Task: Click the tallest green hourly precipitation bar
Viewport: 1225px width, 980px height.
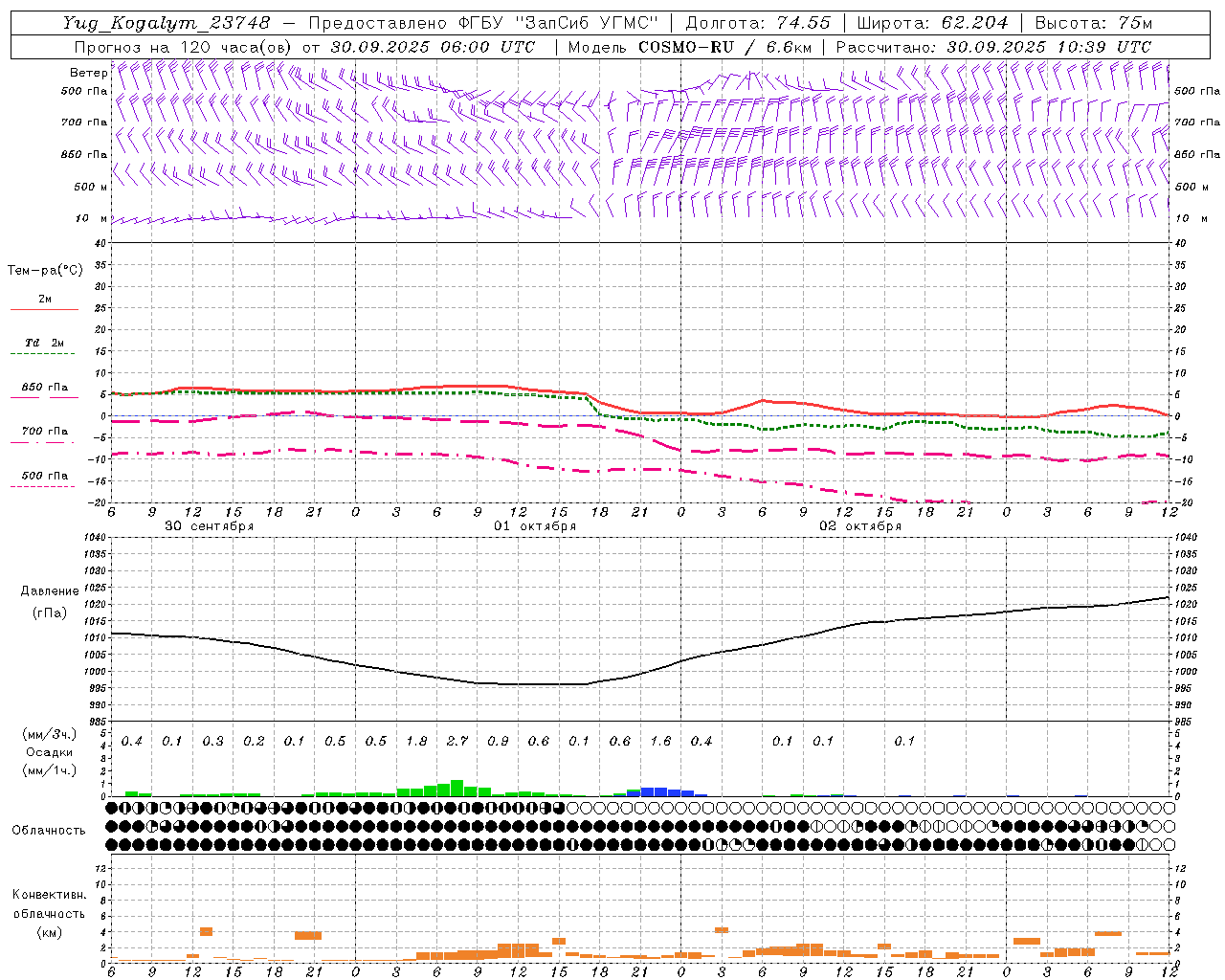Action: point(457,789)
